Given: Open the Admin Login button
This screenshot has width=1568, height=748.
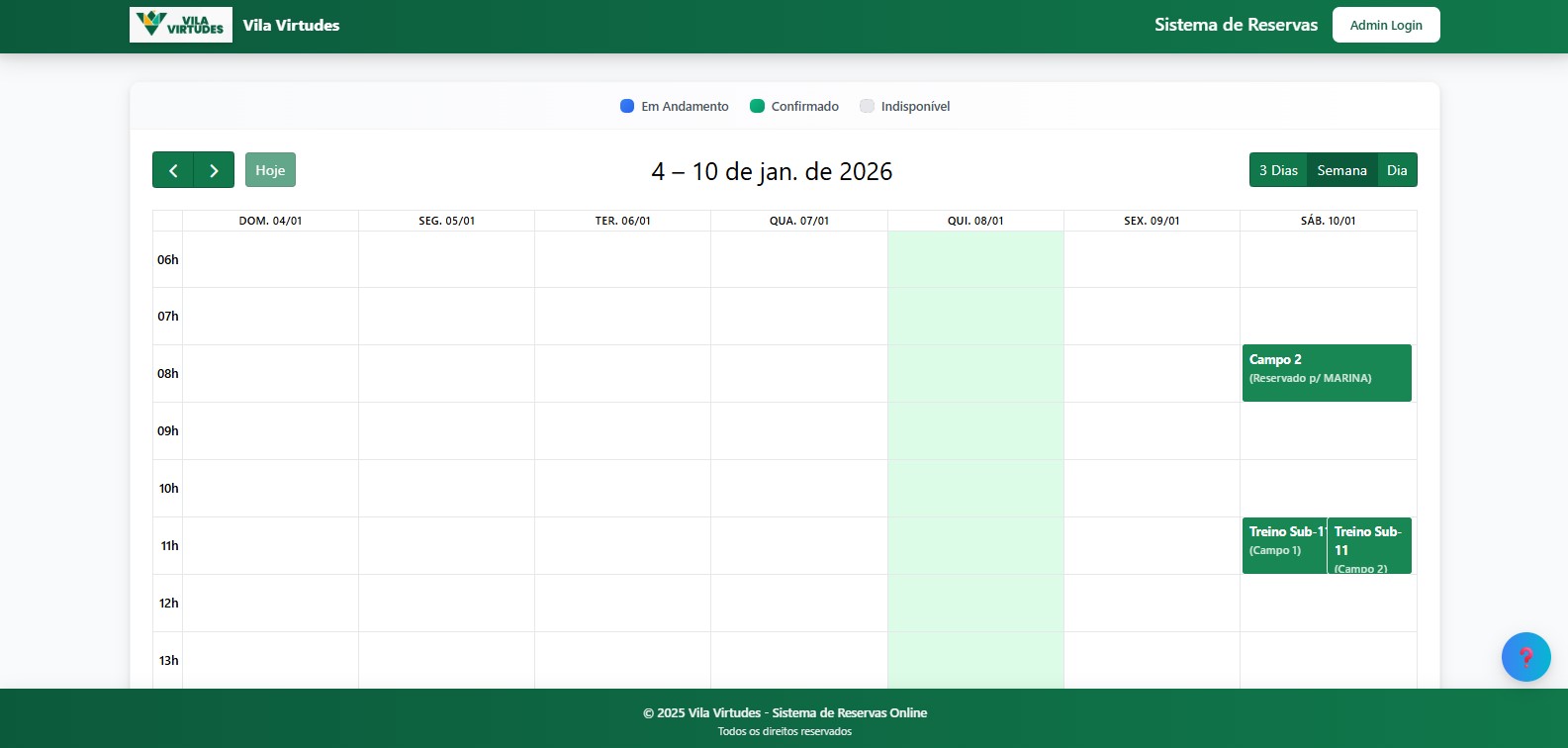Looking at the screenshot, I should (x=1385, y=25).
